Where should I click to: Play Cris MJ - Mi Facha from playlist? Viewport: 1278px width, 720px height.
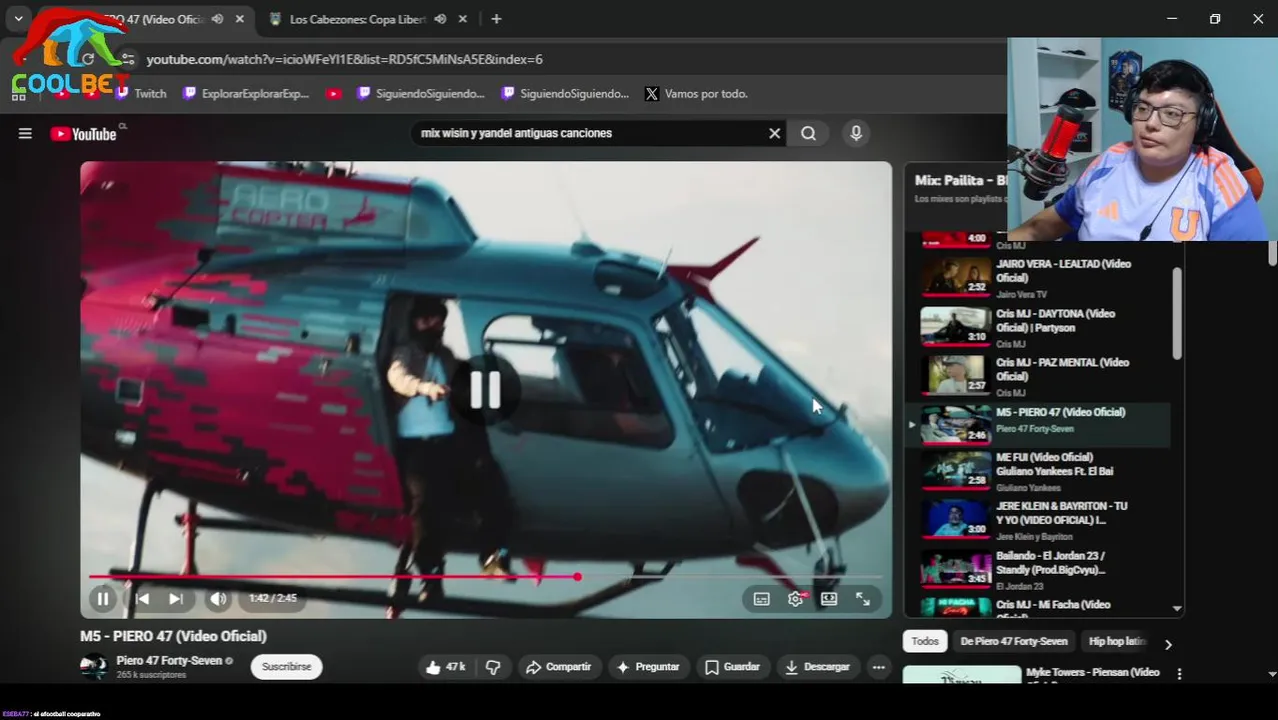pyautogui.click(x=1038, y=606)
